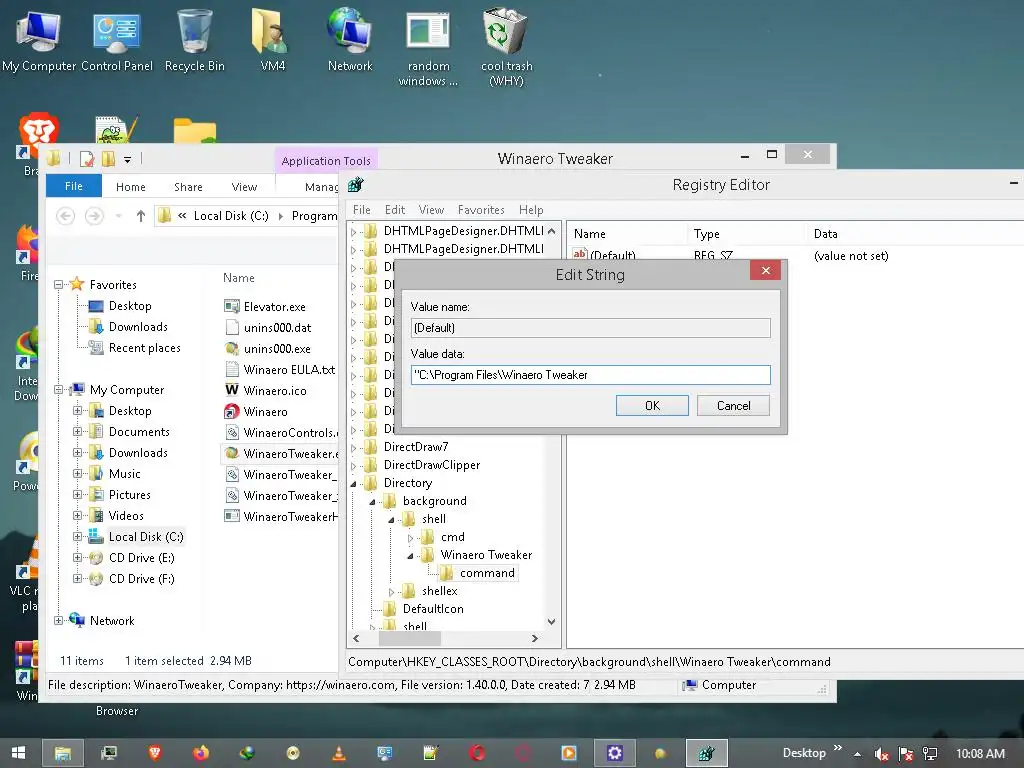Open VLC media player from taskbar
This screenshot has height=768, width=1024.
[339, 753]
